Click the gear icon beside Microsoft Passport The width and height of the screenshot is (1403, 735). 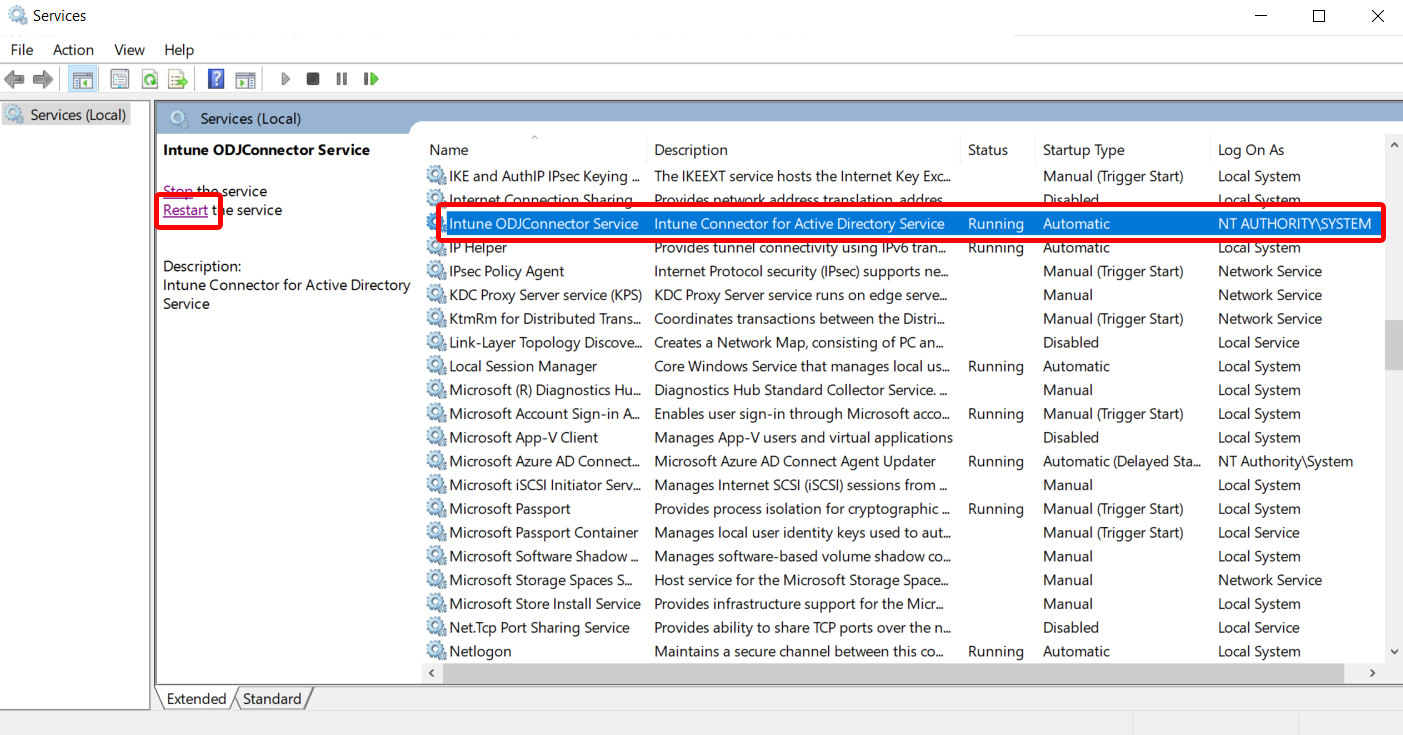click(436, 509)
